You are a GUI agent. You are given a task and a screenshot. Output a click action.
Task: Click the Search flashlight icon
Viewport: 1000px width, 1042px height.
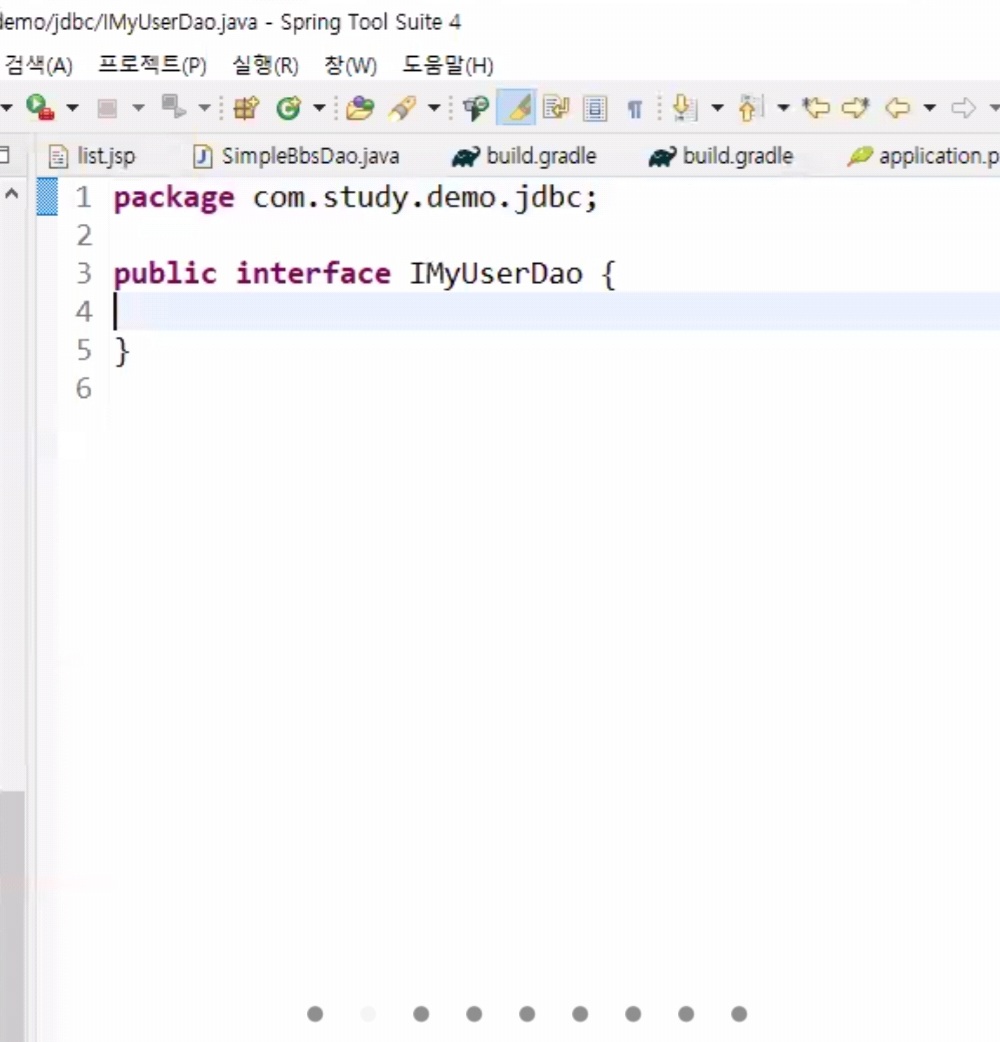[x=476, y=108]
